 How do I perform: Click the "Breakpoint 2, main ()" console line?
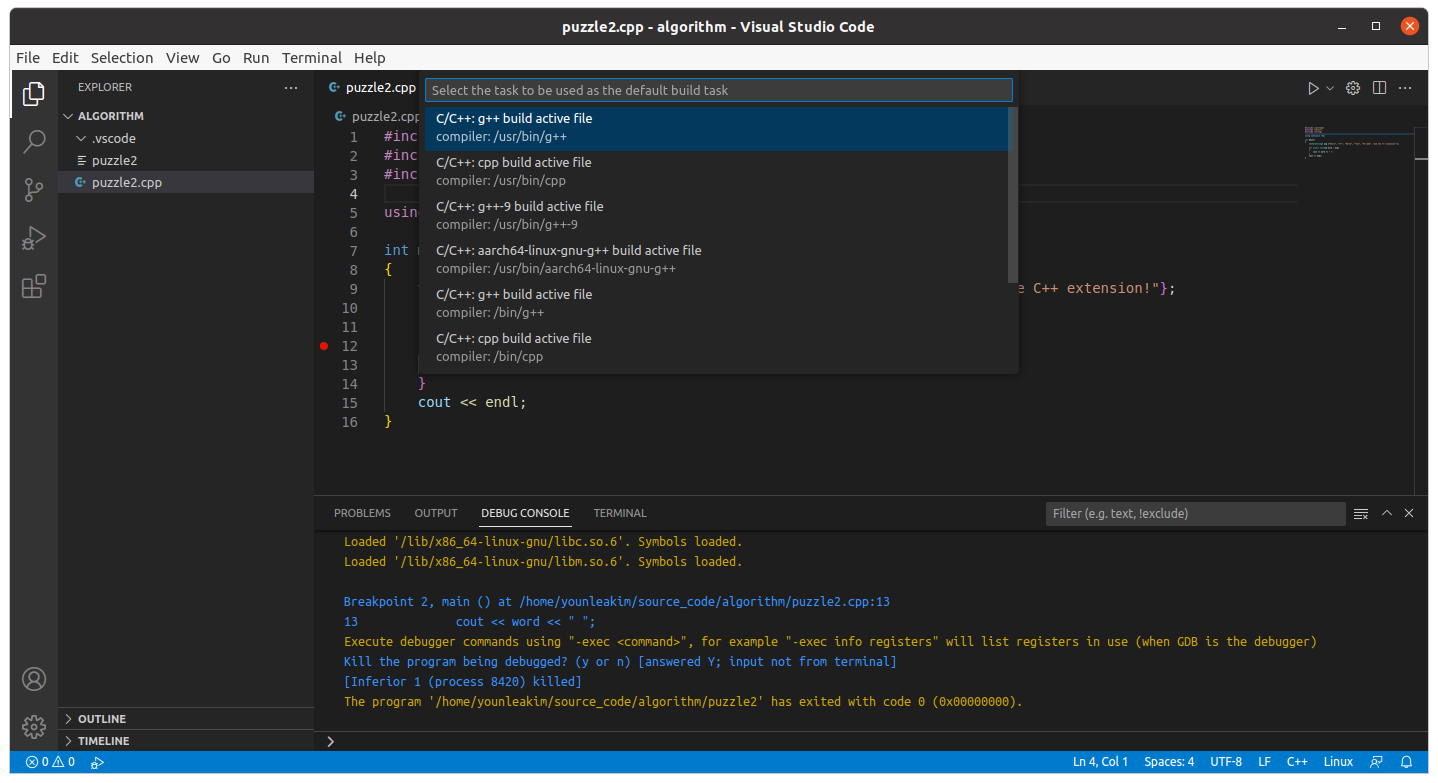[x=617, y=601]
